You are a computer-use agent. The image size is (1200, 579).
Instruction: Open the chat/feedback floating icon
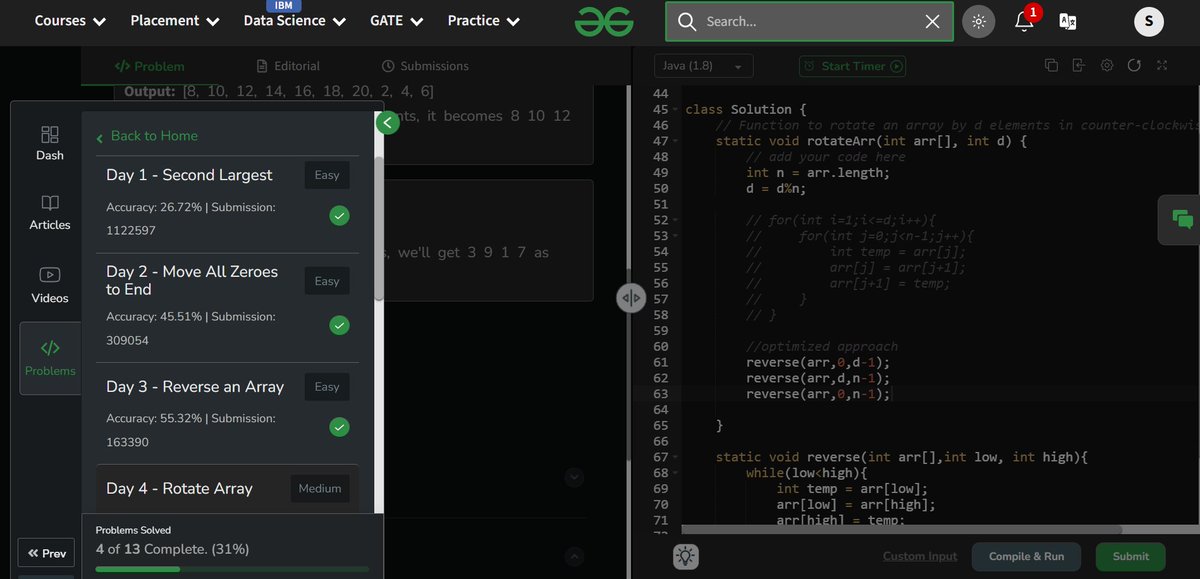click(1182, 220)
